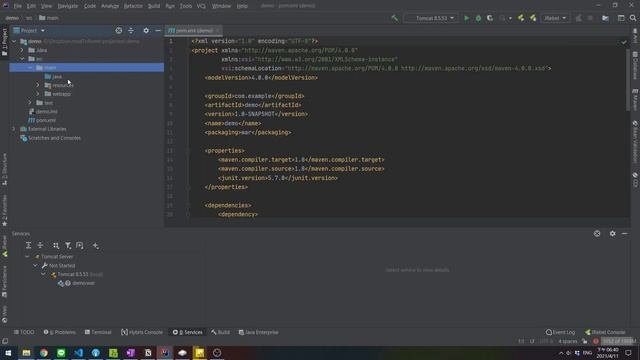The height and width of the screenshot is (360, 640).
Task: Click Group By icon in Services toolbar
Action: (x=56, y=245)
